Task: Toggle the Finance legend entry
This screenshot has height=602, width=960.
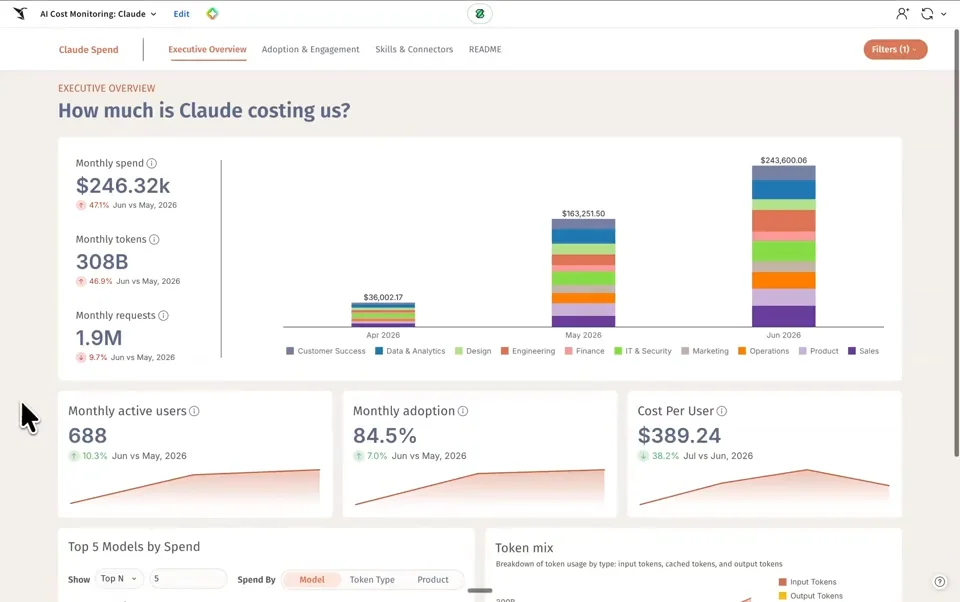Action: coord(585,351)
